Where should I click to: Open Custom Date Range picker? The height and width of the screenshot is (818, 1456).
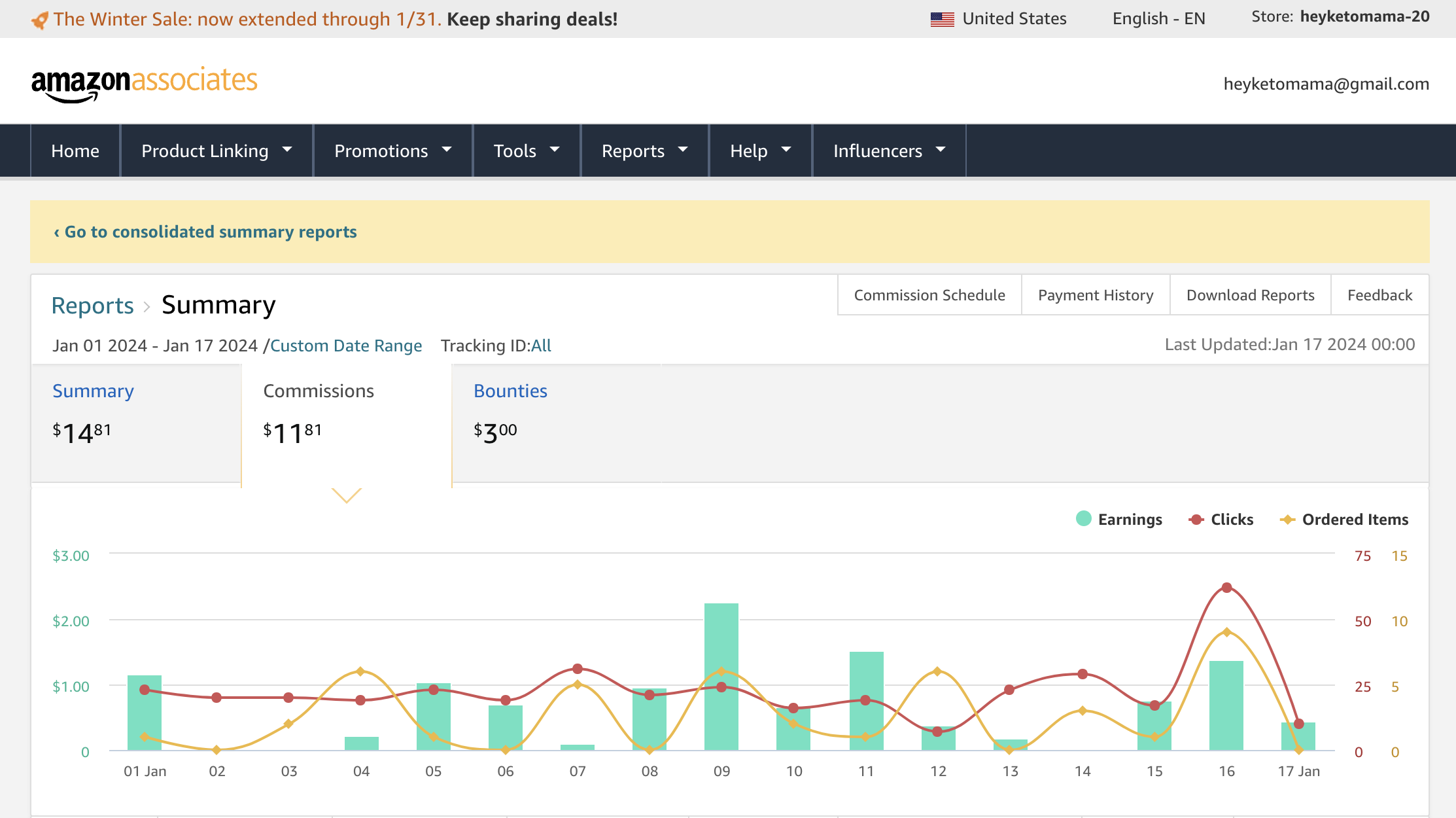[x=346, y=346]
